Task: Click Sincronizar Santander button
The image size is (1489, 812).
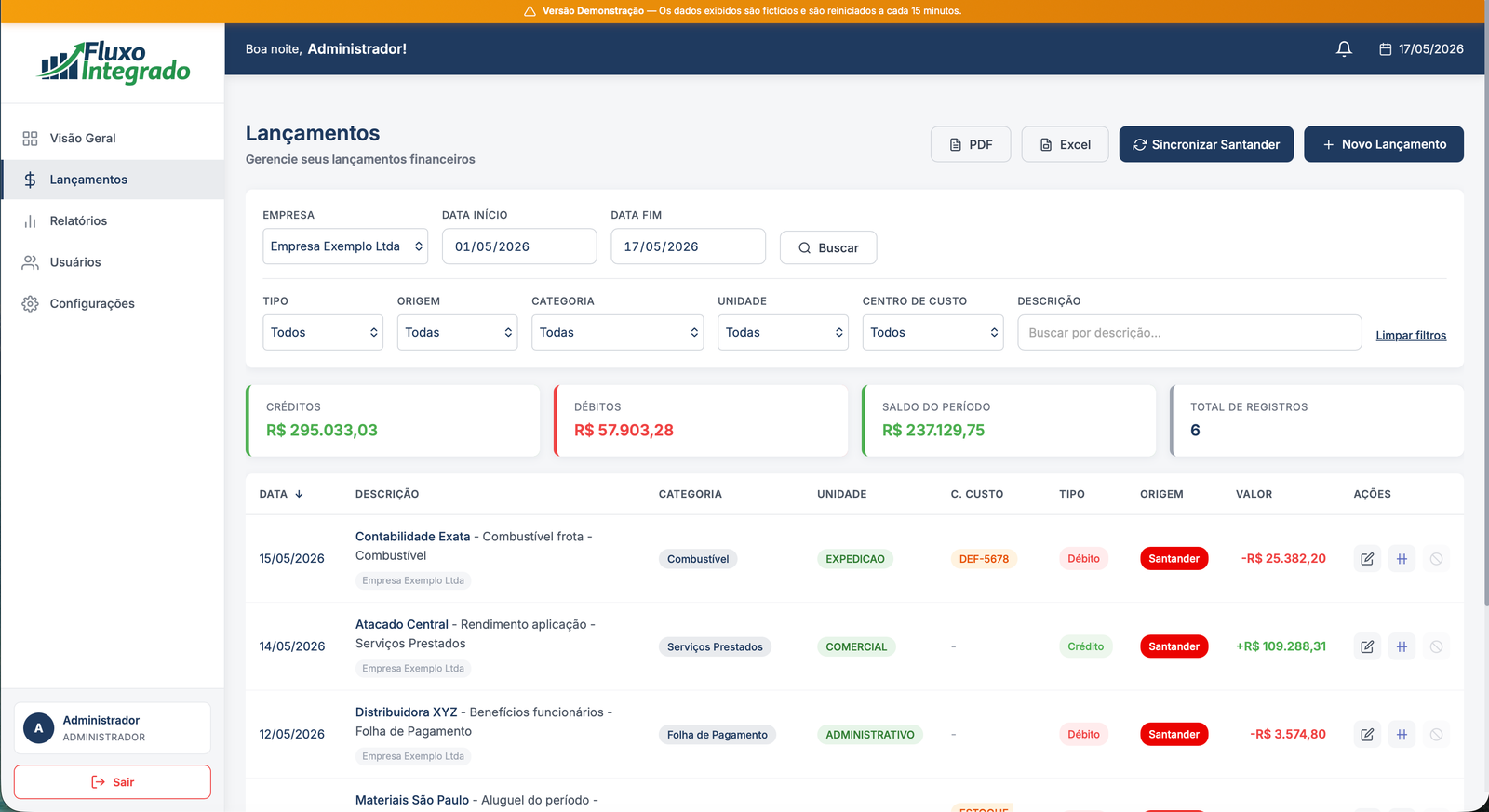Action: [x=1206, y=144]
